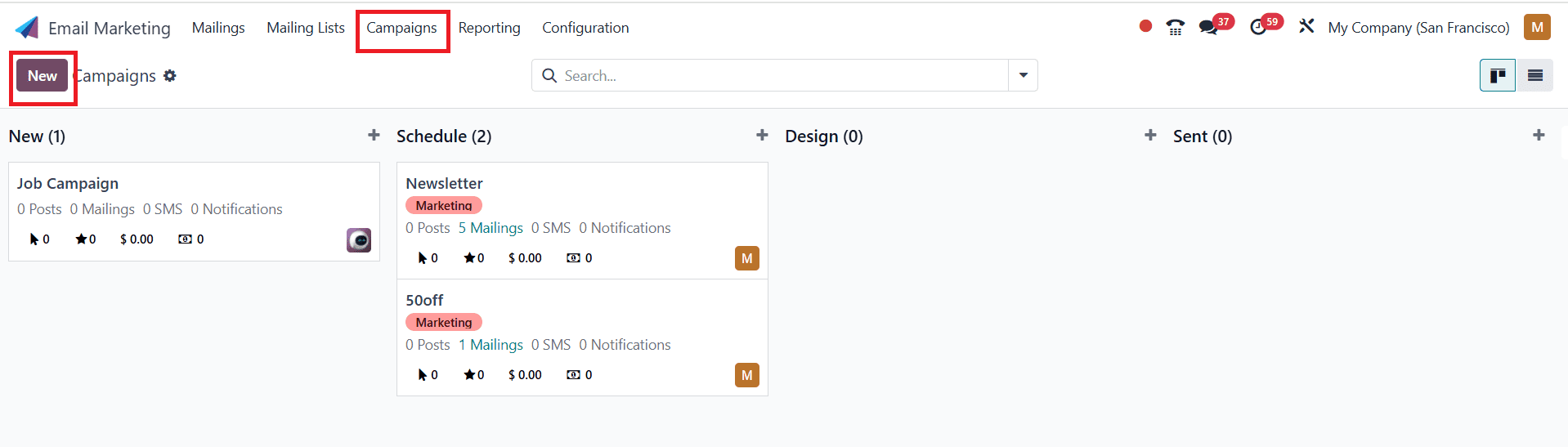The image size is (1568, 447).
Task: Add a card in the Sent column with plus
Action: (1539, 135)
